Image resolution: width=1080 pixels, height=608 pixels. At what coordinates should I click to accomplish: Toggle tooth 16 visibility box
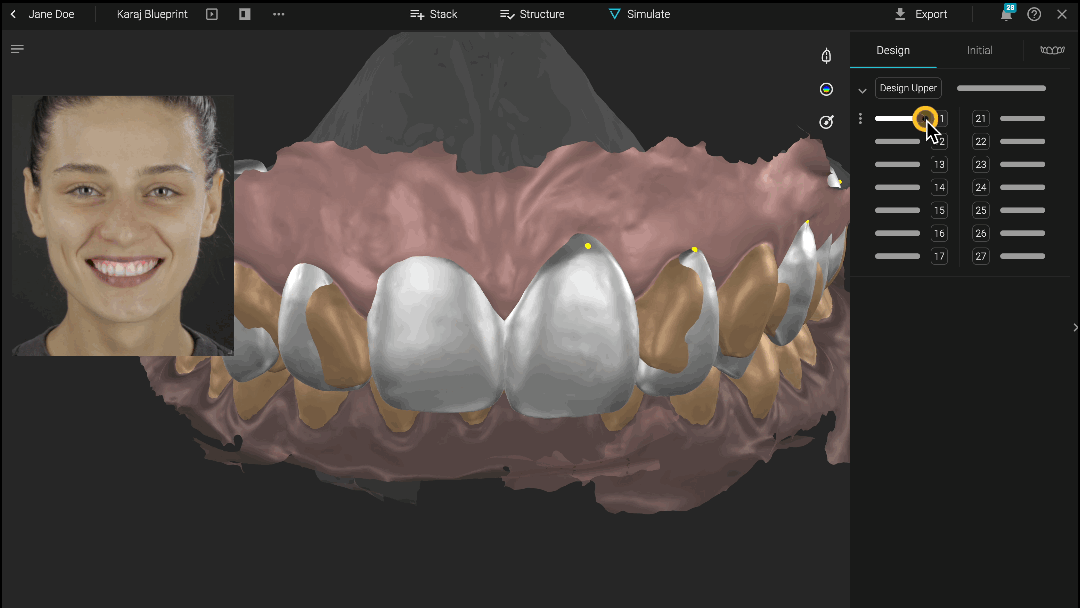coord(939,233)
